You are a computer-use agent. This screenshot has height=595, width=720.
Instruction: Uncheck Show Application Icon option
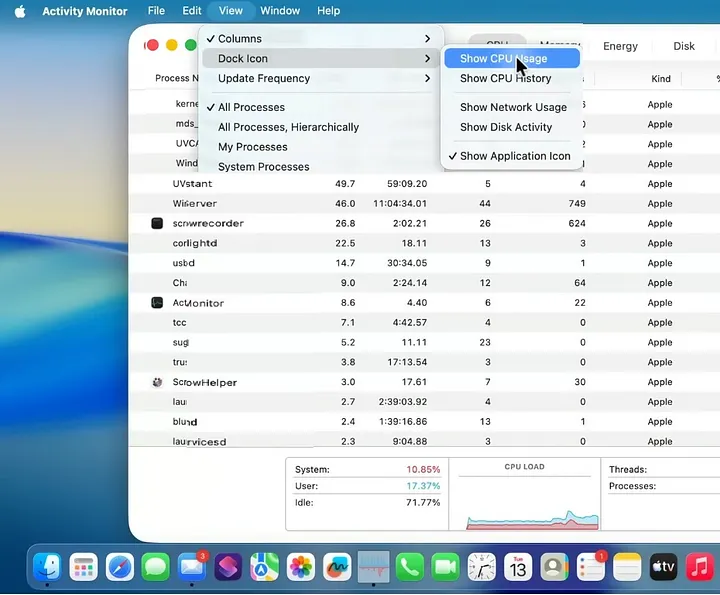(514, 156)
